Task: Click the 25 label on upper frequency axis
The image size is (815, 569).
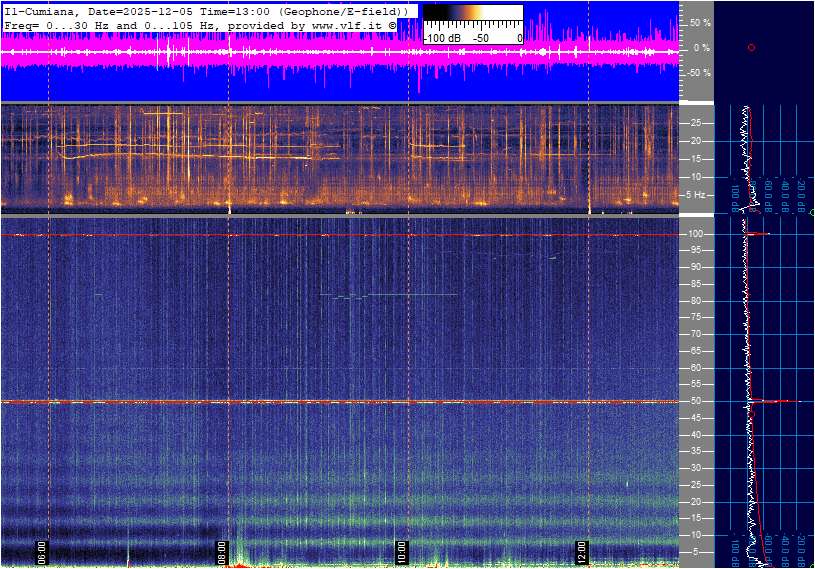Action: click(x=697, y=123)
